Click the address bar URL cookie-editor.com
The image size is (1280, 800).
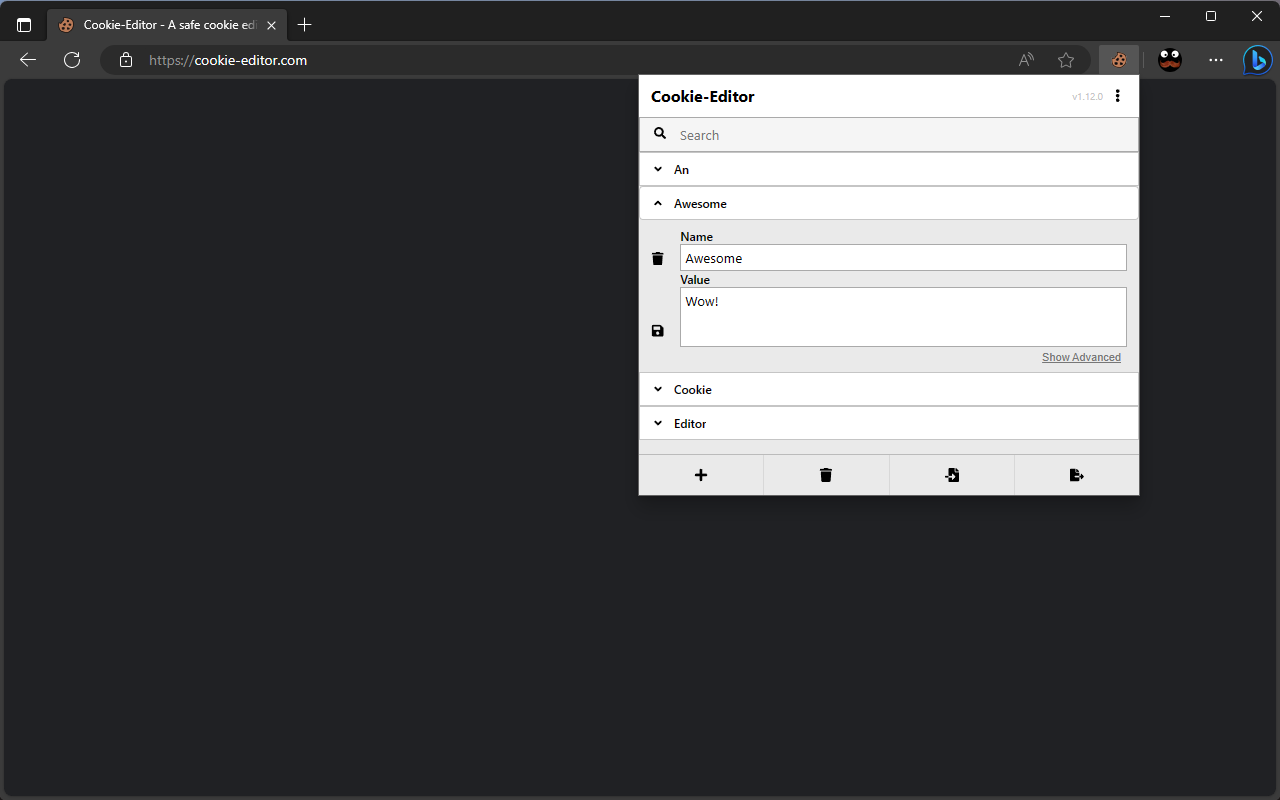(228, 60)
